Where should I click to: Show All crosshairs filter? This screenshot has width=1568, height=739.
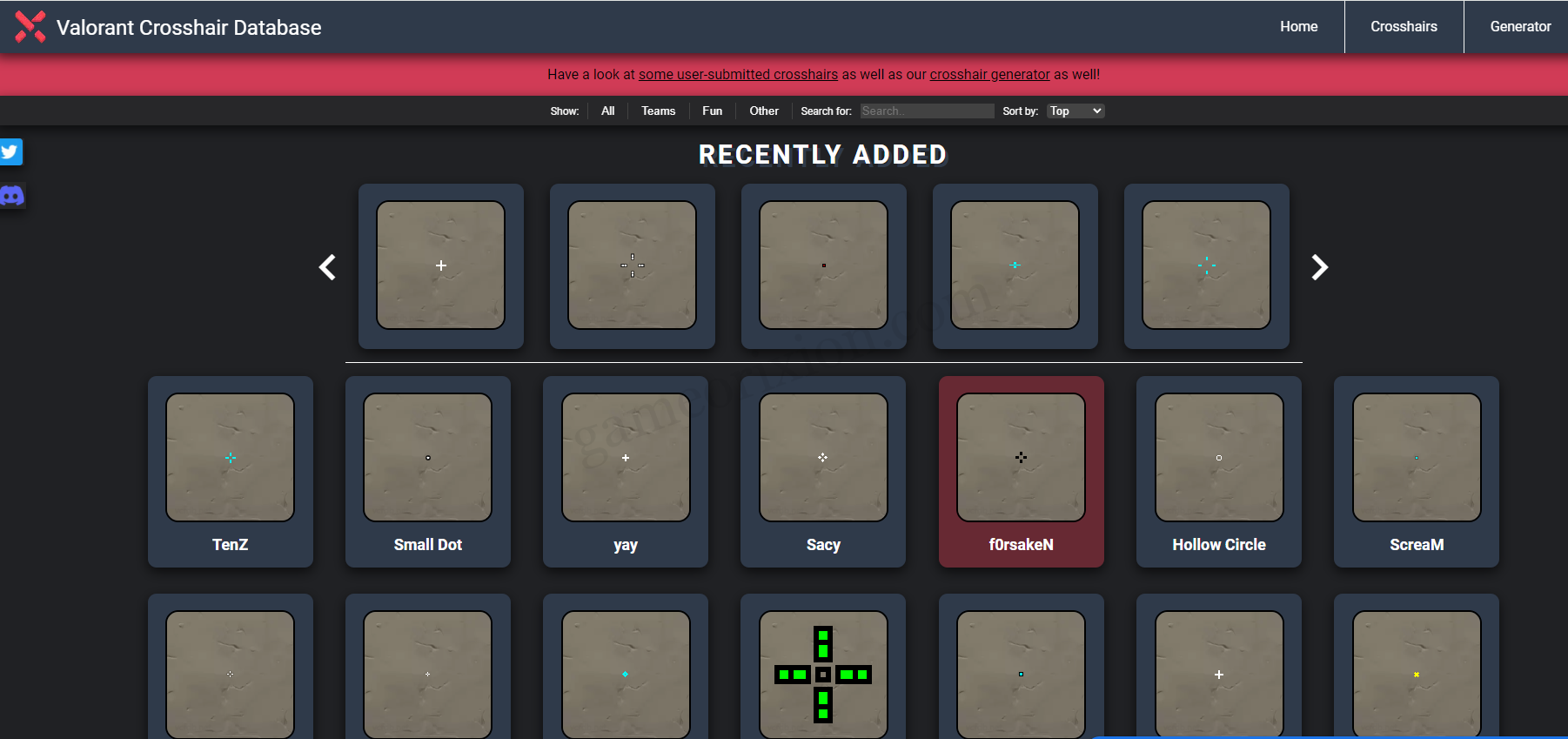tap(608, 111)
